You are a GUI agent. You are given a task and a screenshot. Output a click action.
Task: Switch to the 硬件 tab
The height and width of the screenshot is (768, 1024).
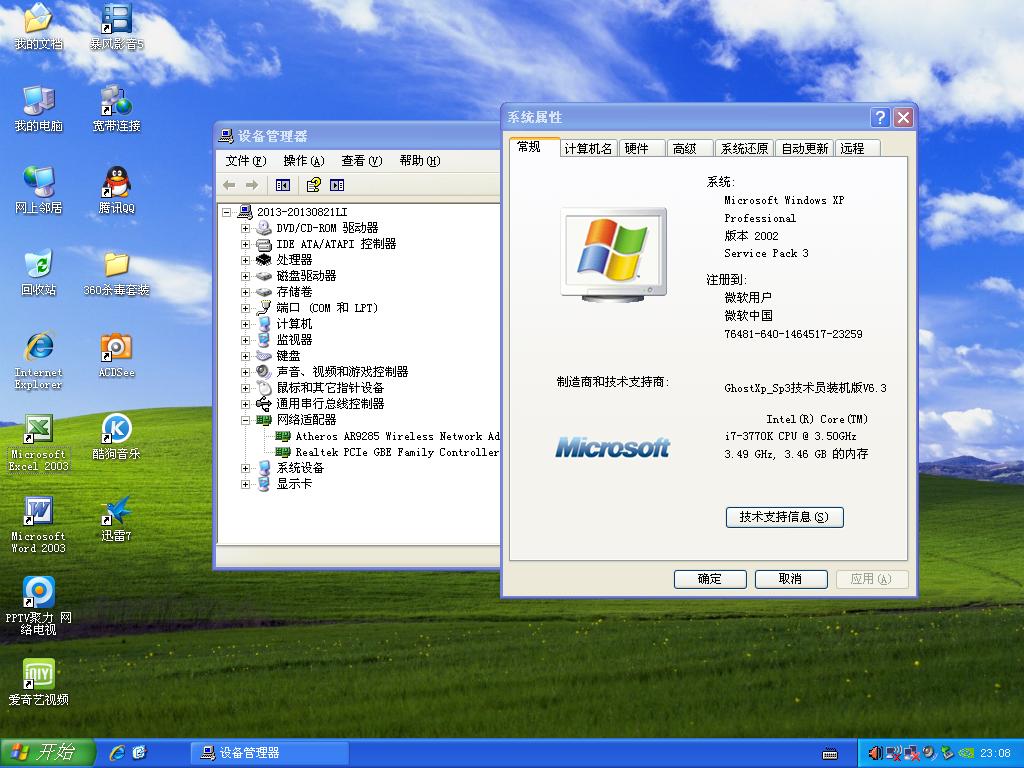[641, 149]
